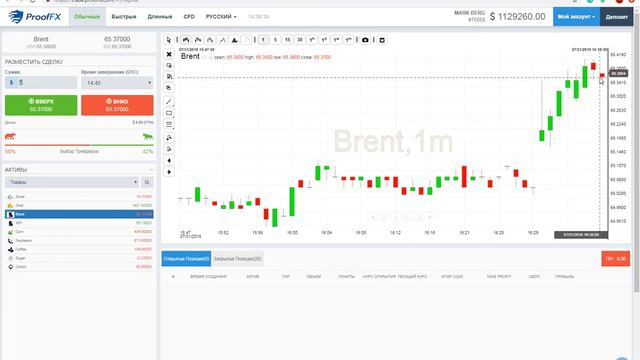Image resolution: width=640 pixels, height=360 pixels.
Task: Click the green bull icon
Action: (148, 136)
